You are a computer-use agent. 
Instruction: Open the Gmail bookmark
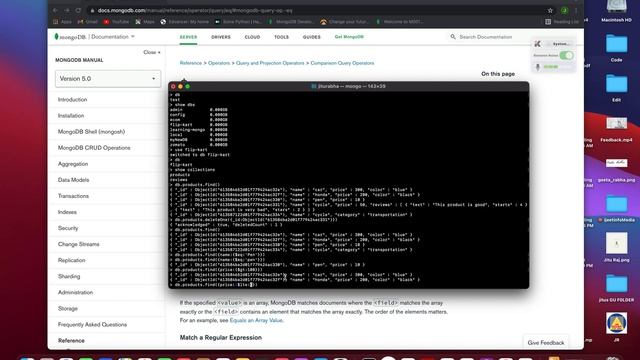[87, 22]
